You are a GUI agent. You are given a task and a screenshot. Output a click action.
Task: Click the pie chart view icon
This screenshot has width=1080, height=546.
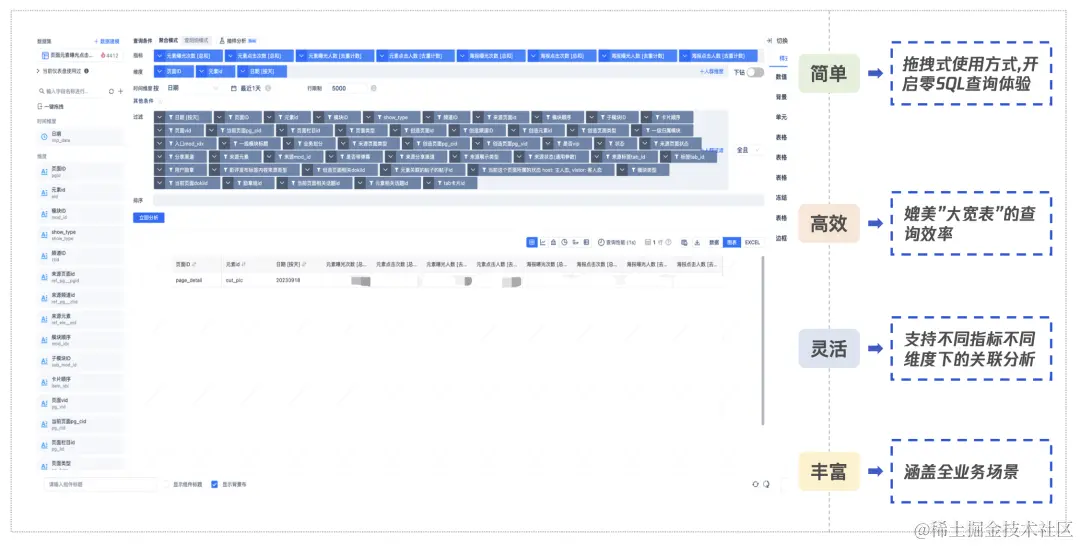(x=564, y=242)
